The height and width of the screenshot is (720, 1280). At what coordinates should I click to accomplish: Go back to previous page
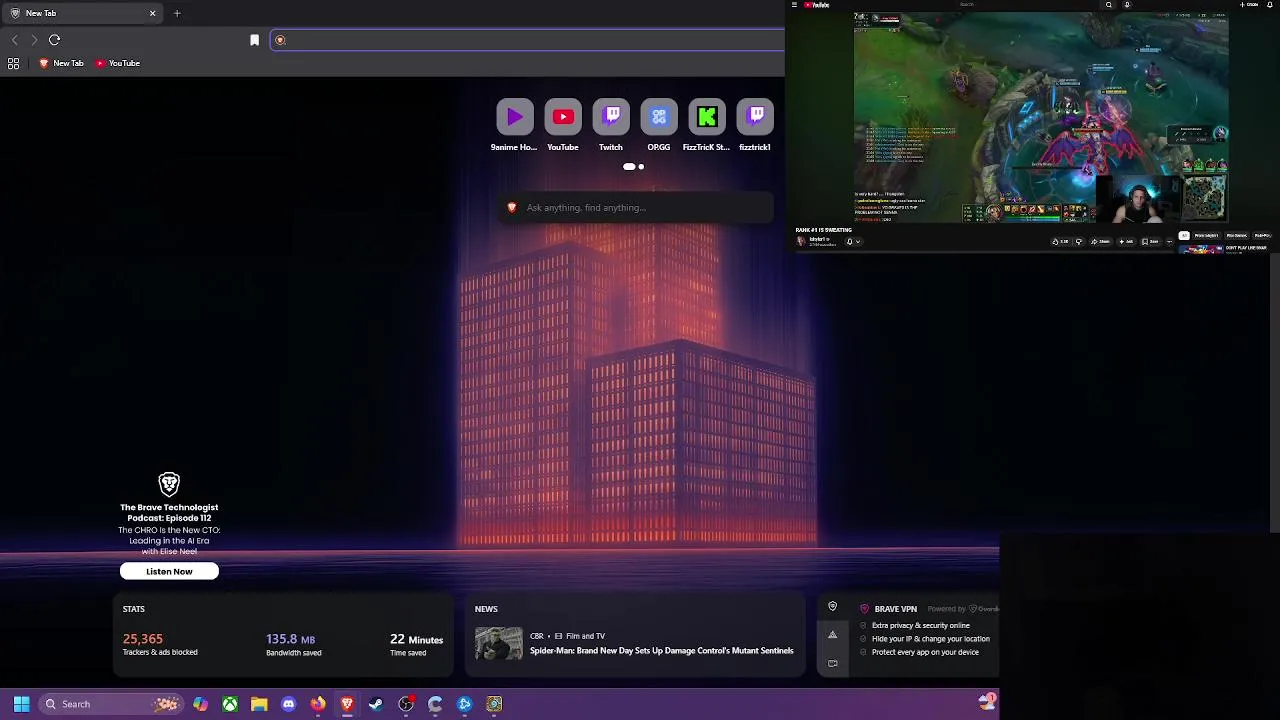pyautogui.click(x=14, y=40)
